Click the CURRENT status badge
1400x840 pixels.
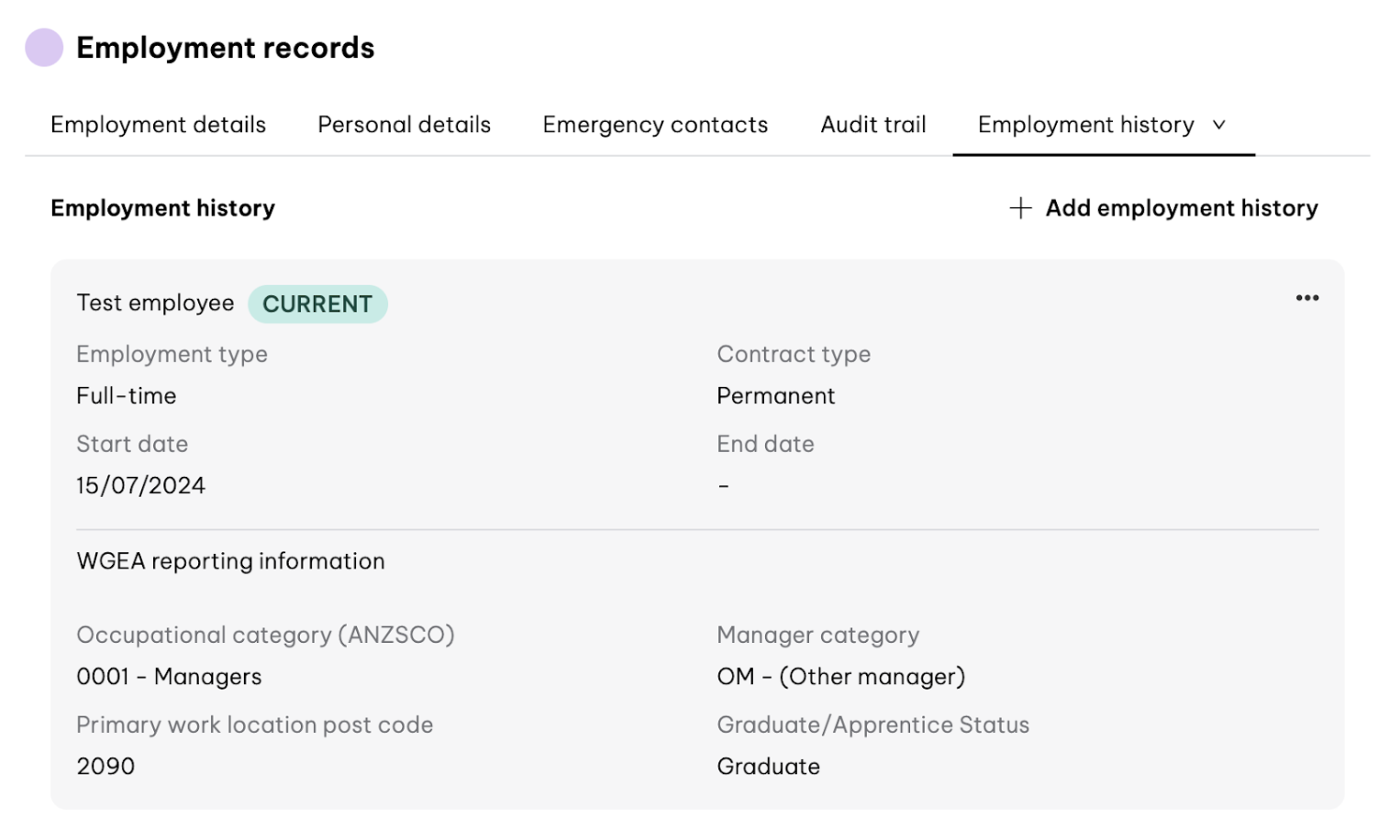(317, 304)
